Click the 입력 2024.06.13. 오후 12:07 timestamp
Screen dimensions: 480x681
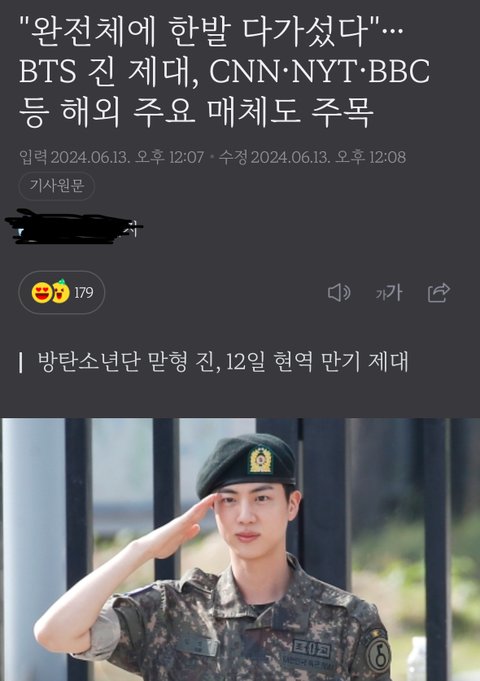tap(112, 157)
